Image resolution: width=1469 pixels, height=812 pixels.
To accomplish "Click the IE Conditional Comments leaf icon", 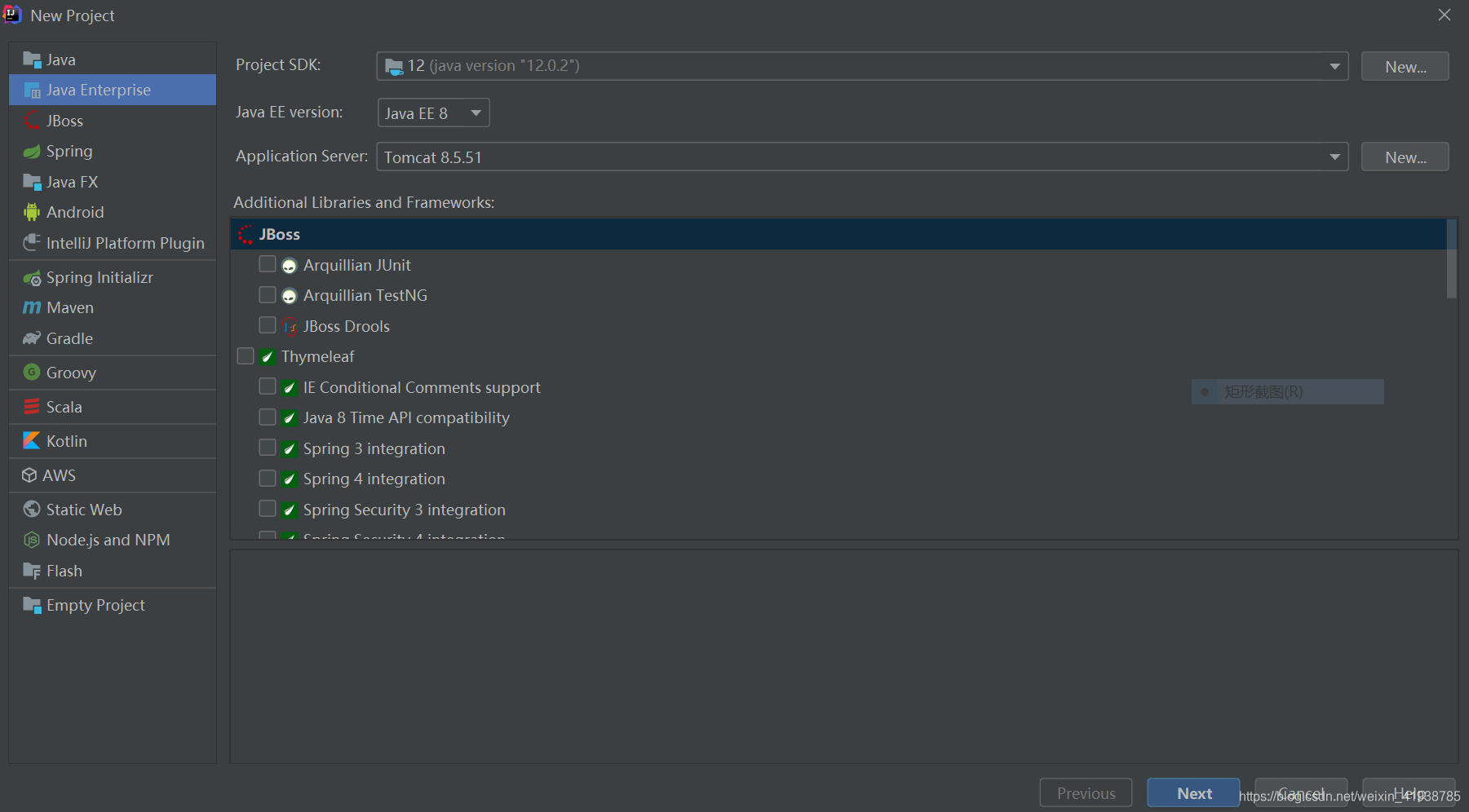I will point(290,388).
